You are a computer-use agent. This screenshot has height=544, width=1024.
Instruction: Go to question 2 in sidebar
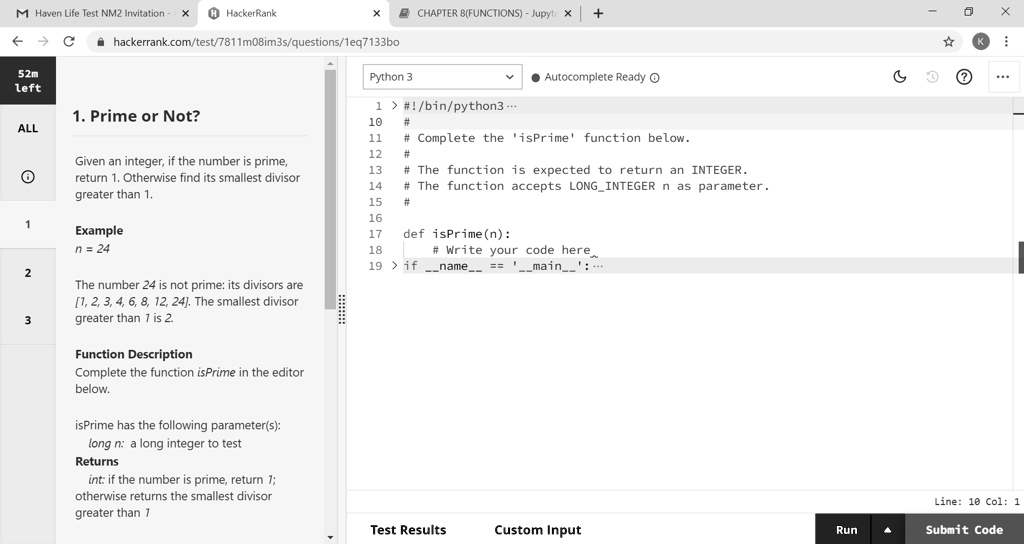(x=28, y=273)
